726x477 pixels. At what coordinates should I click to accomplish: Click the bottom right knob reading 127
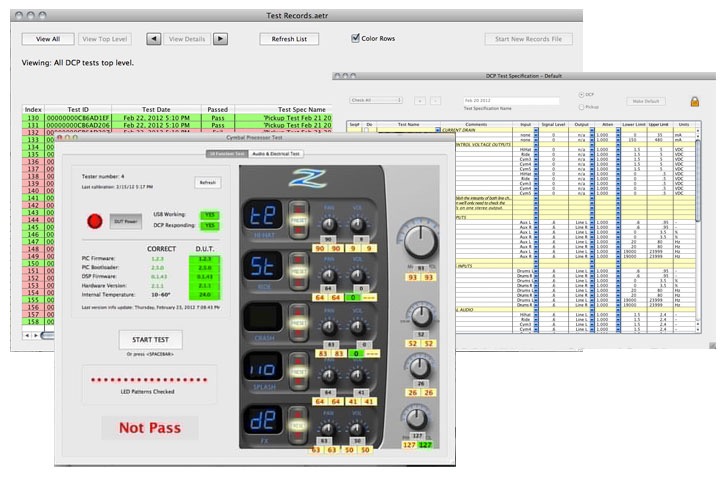point(416,418)
